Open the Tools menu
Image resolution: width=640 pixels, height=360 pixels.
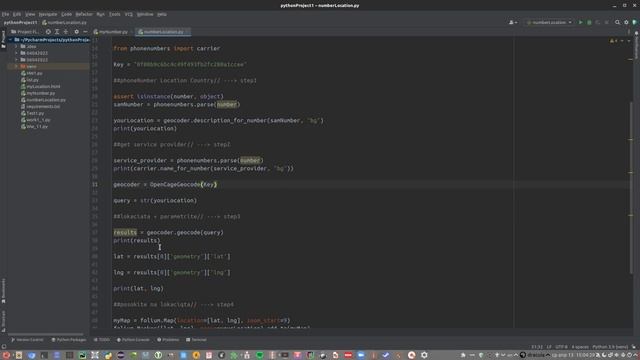(x=115, y=14)
